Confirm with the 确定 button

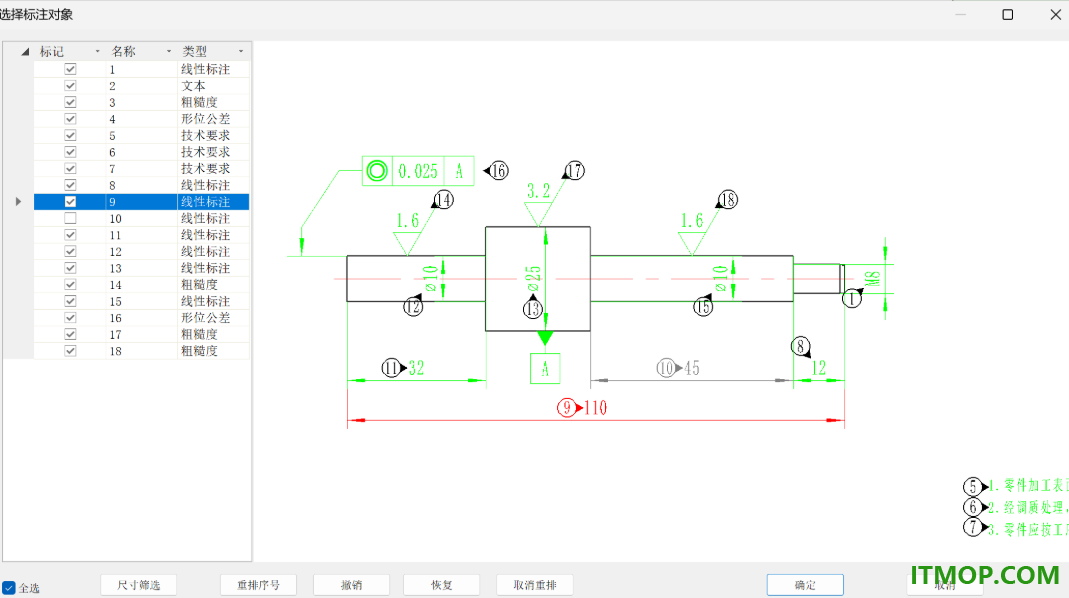click(x=805, y=585)
